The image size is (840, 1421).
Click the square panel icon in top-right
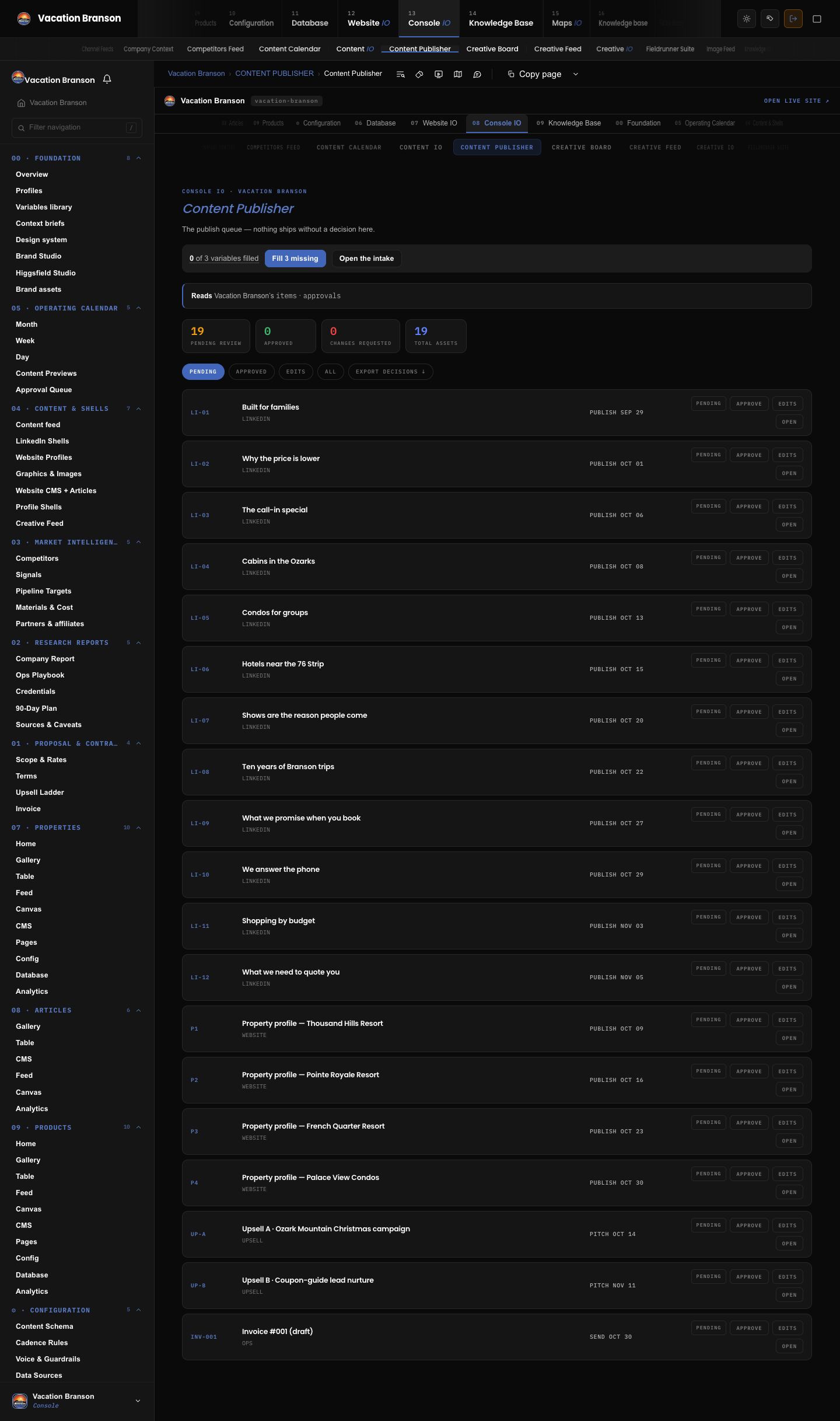click(817, 19)
